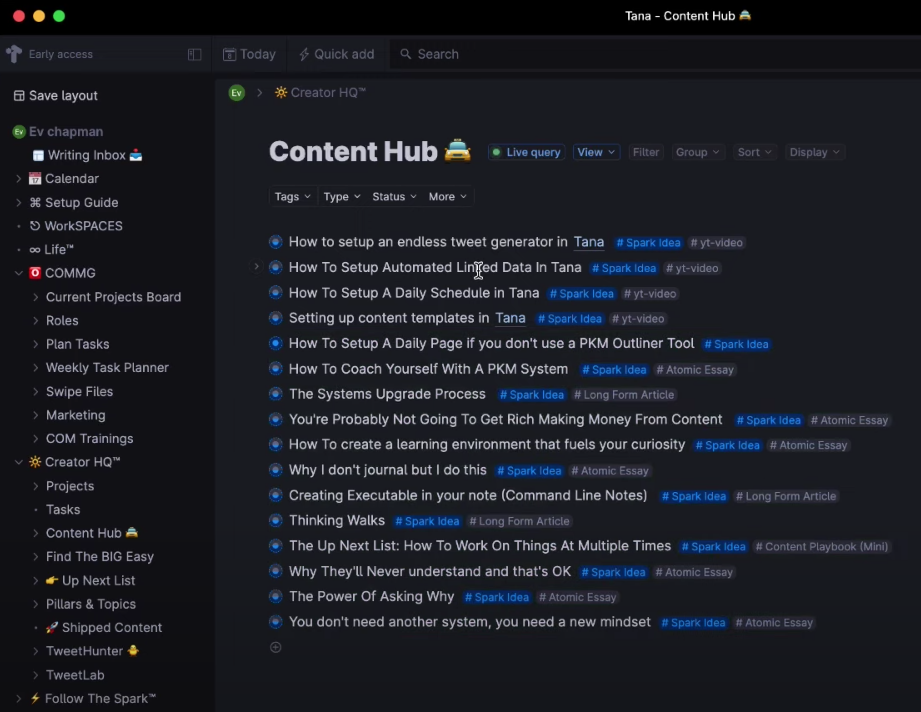Select 'Why I don't journal but I do this'
The width and height of the screenshot is (921, 712).
pos(388,470)
